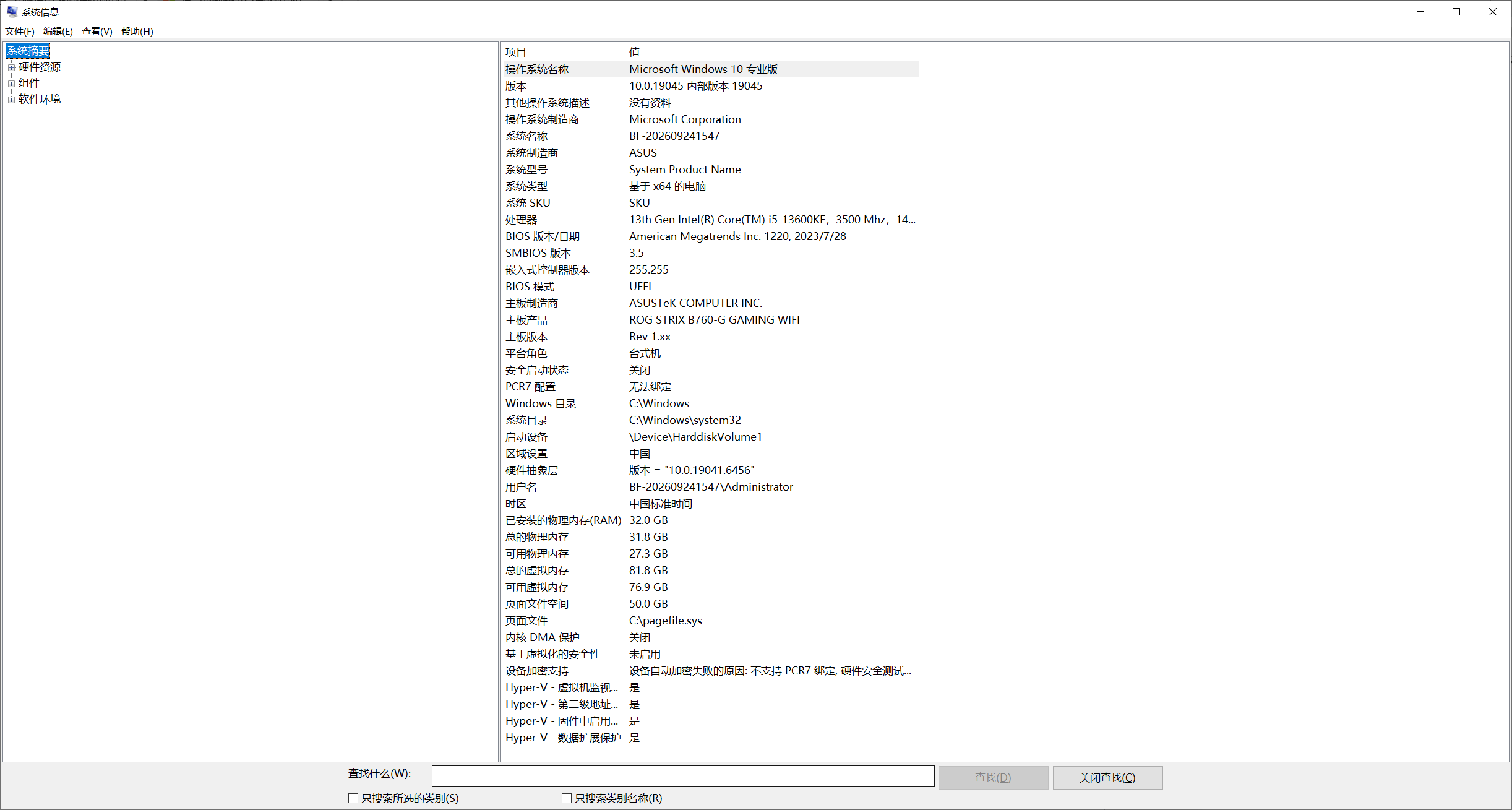Screen dimensions: 1512x810
Task: Select the 操作系统名称 row
Action: click(710, 69)
